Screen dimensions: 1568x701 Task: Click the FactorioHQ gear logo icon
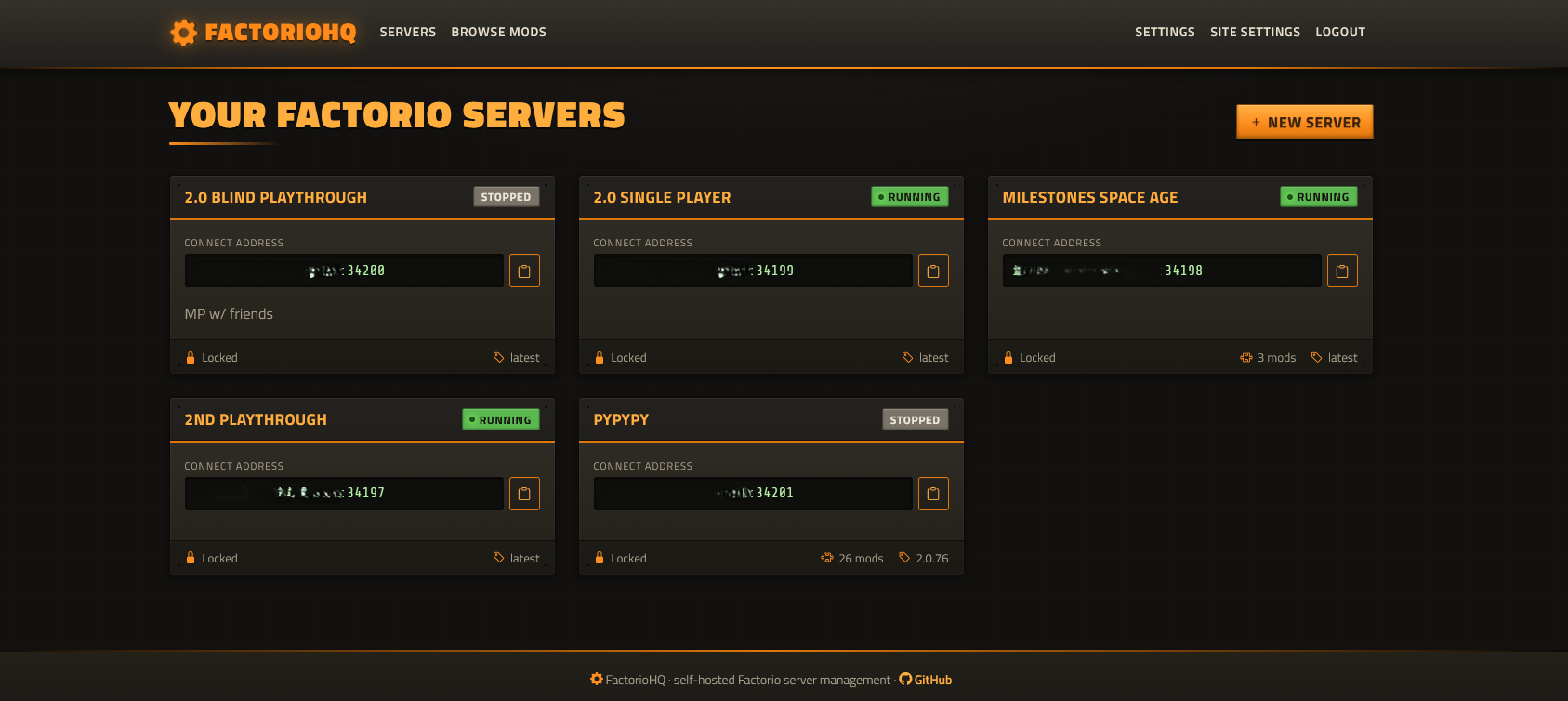pos(184,33)
